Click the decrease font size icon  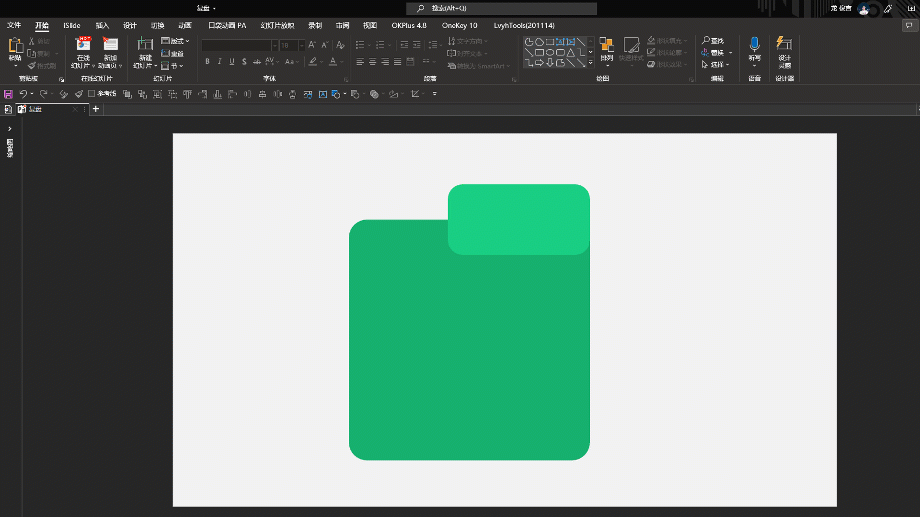324,45
